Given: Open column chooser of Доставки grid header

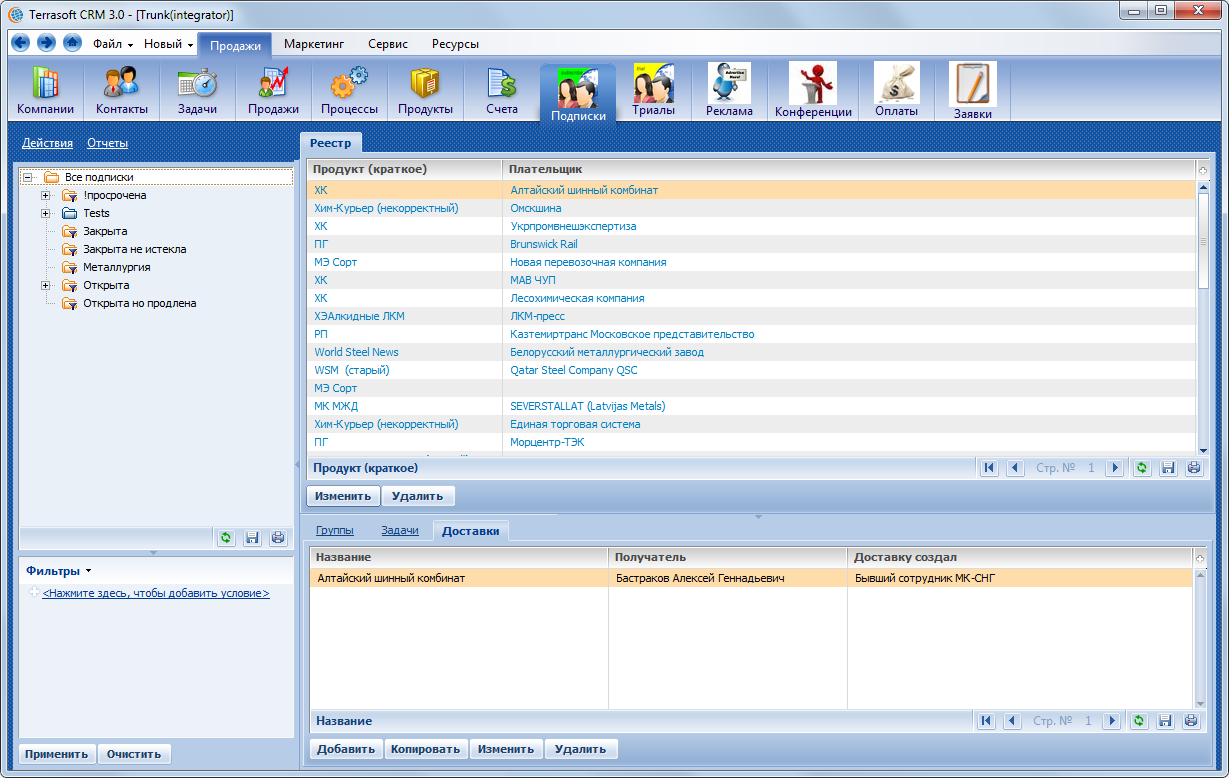Looking at the screenshot, I should pyautogui.click(x=1200, y=557).
